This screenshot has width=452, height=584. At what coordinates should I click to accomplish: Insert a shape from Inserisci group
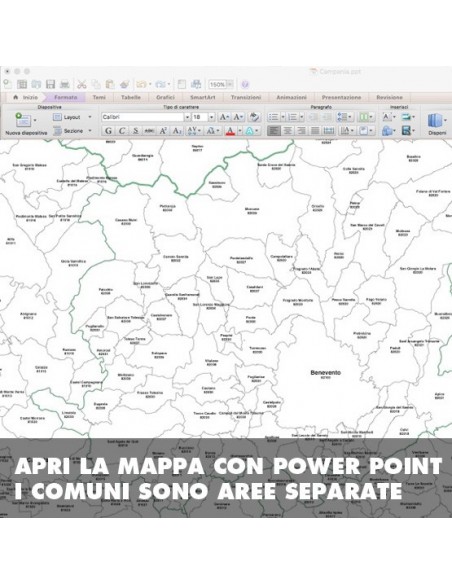(387, 131)
